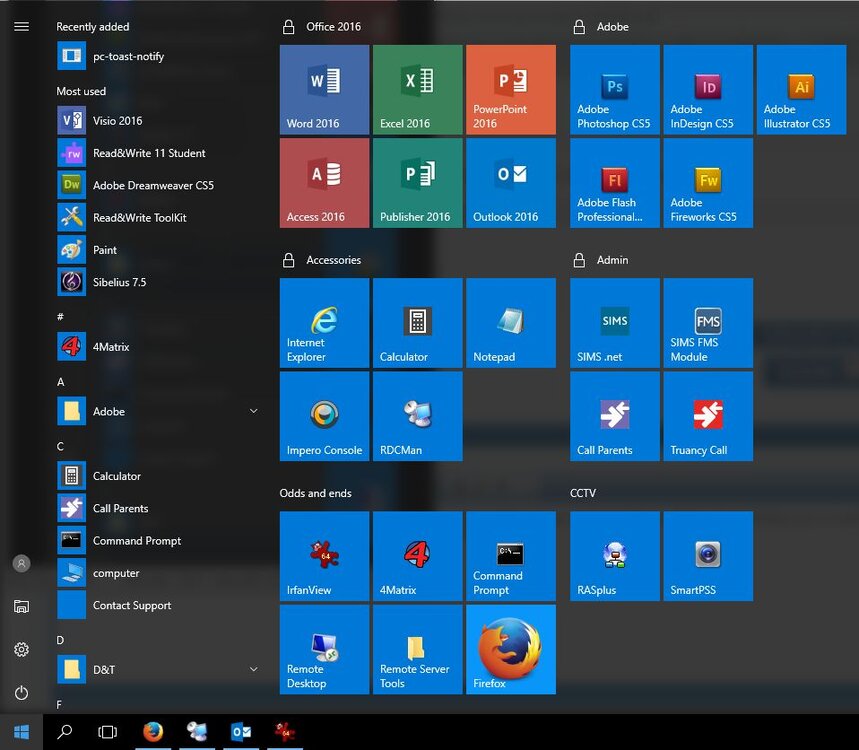Launch the SIMS FMS Module tile
Screen dimensions: 859x750
[708, 323]
